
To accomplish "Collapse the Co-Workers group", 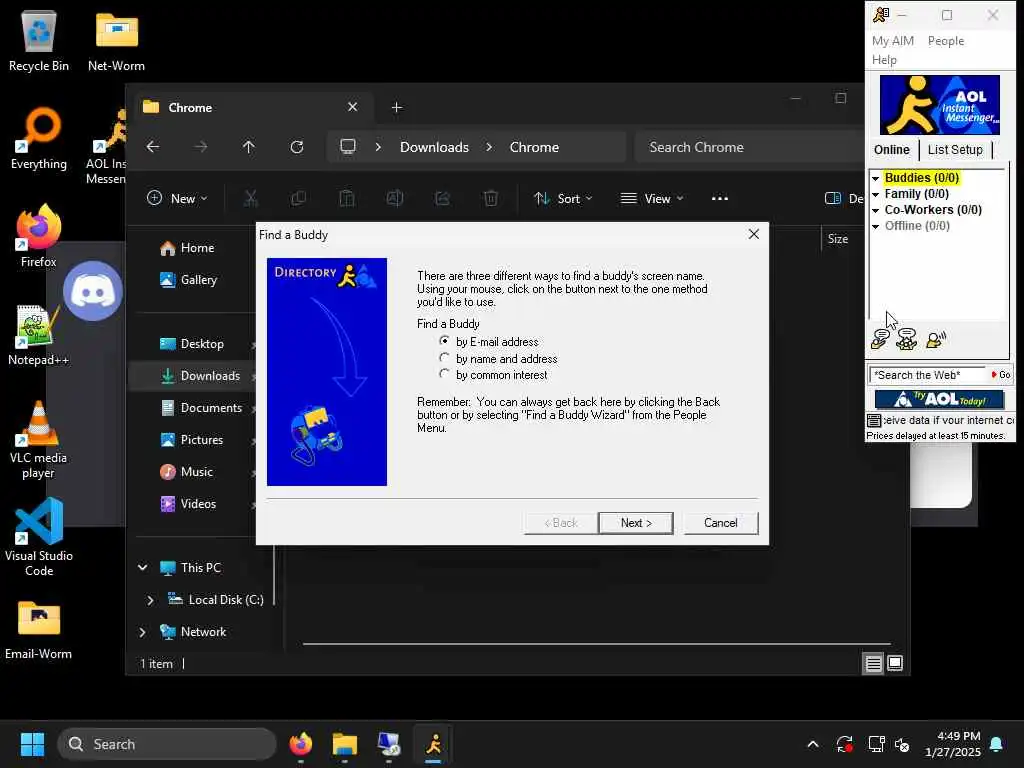I will (x=876, y=210).
